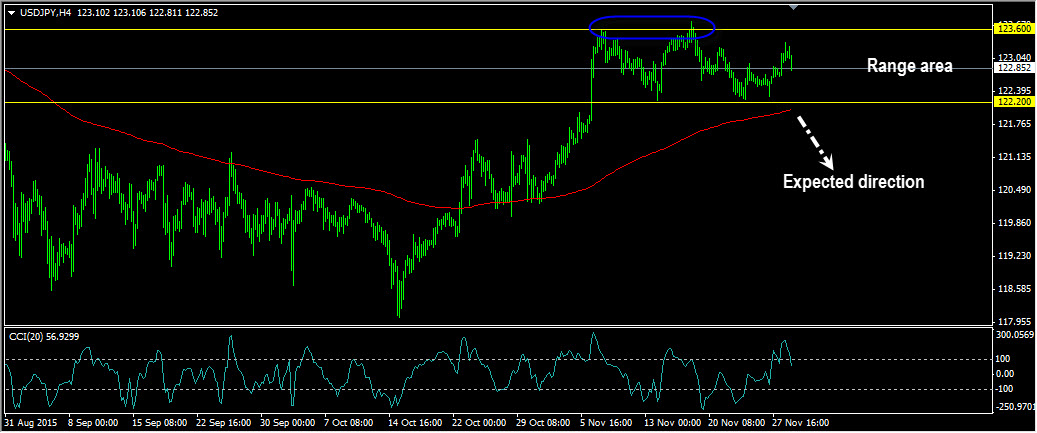This screenshot has width=1037, height=433.
Task: Click the 27 Nov 16:00 time label
Action: pyautogui.click(x=802, y=422)
